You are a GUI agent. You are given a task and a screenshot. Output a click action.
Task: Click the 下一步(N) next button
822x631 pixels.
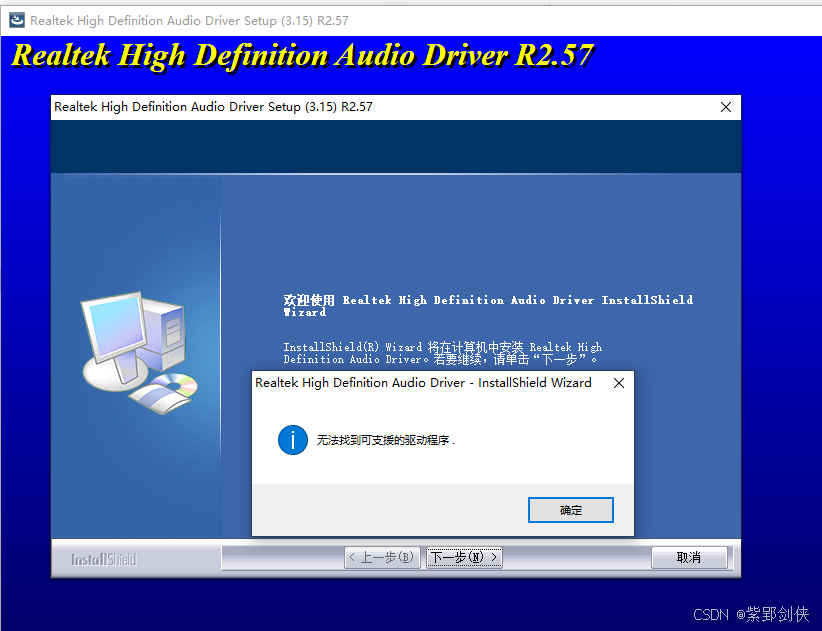point(464,557)
